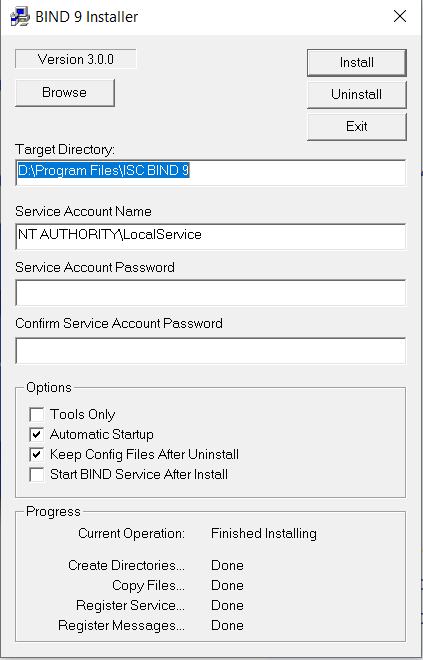423x660 pixels.
Task: Click the Install button
Action: tap(356, 63)
